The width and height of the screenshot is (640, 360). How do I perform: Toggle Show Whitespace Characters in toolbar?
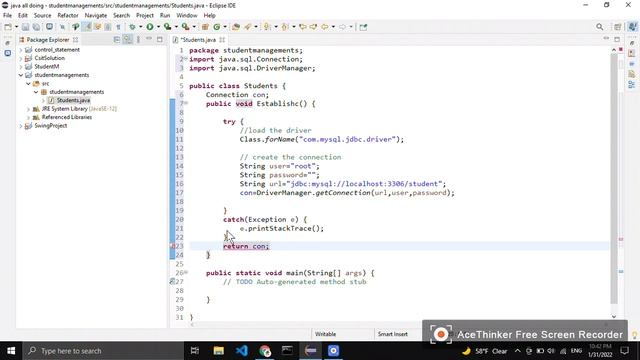(118, 27)
